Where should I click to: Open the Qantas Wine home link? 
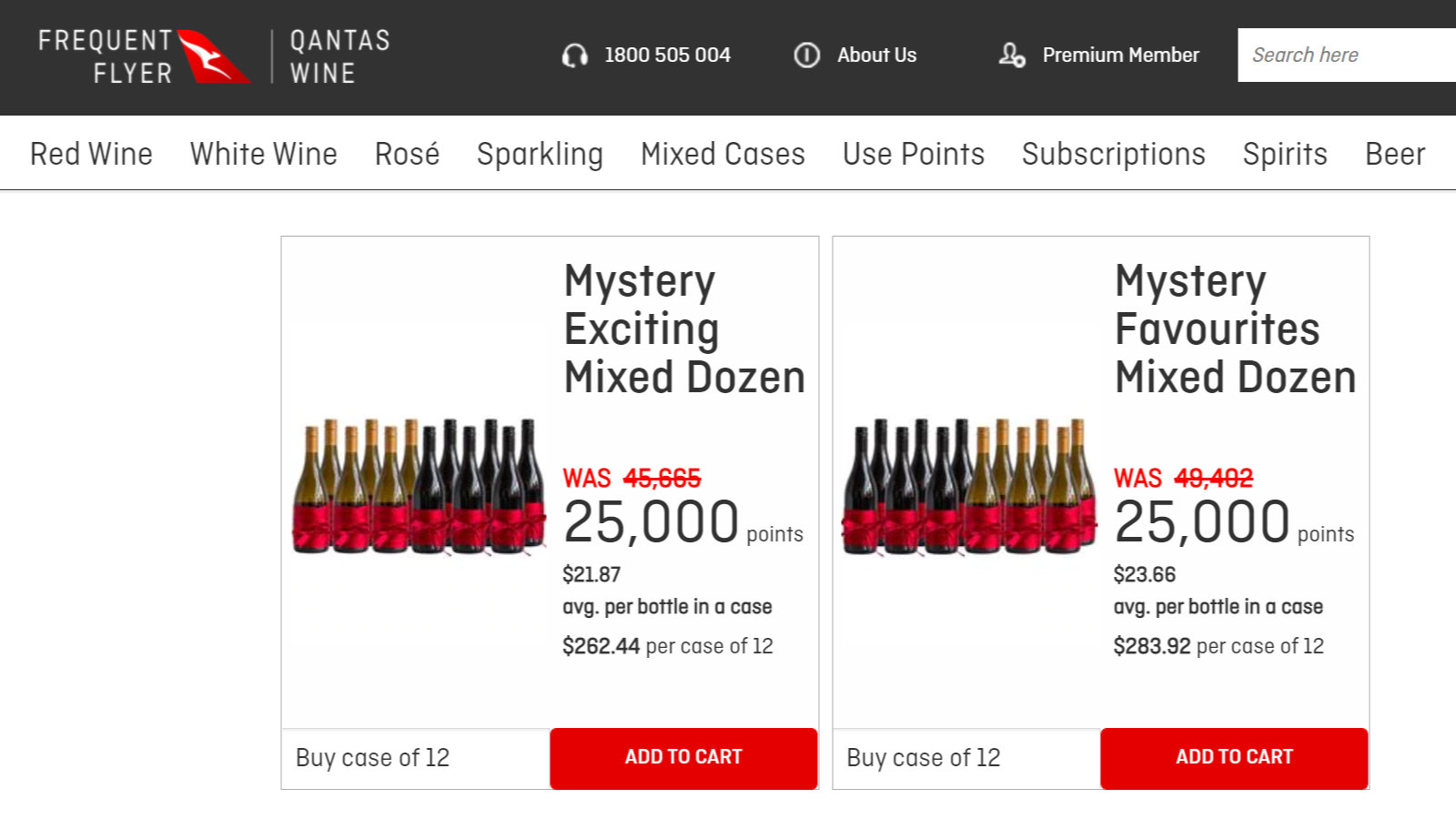[340, 56]
